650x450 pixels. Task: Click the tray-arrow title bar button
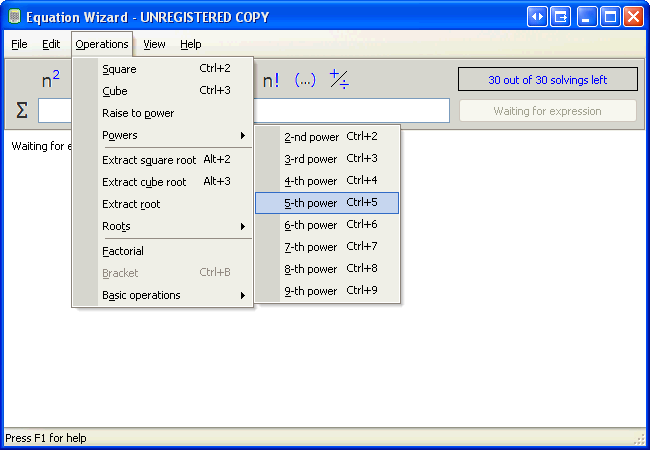[560, 17]
